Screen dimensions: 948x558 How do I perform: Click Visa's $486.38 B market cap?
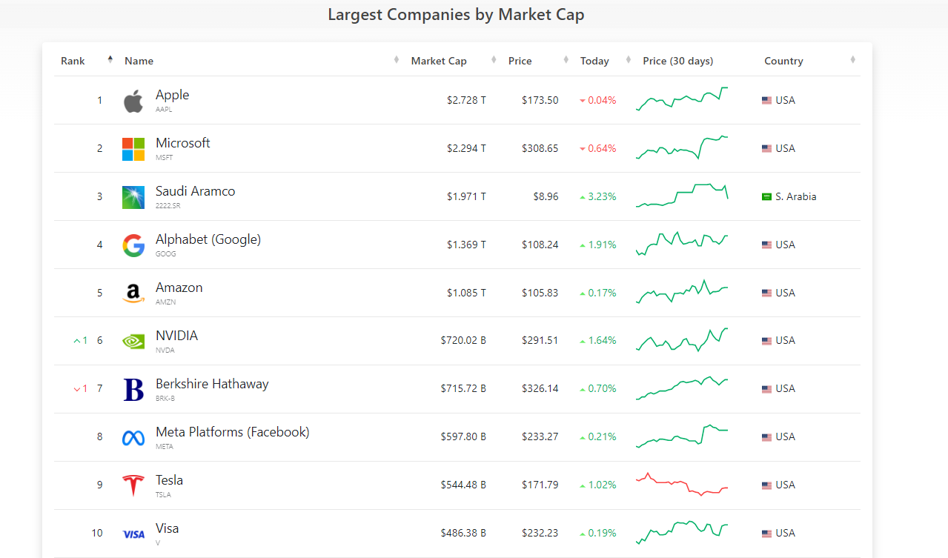[463, 533]
